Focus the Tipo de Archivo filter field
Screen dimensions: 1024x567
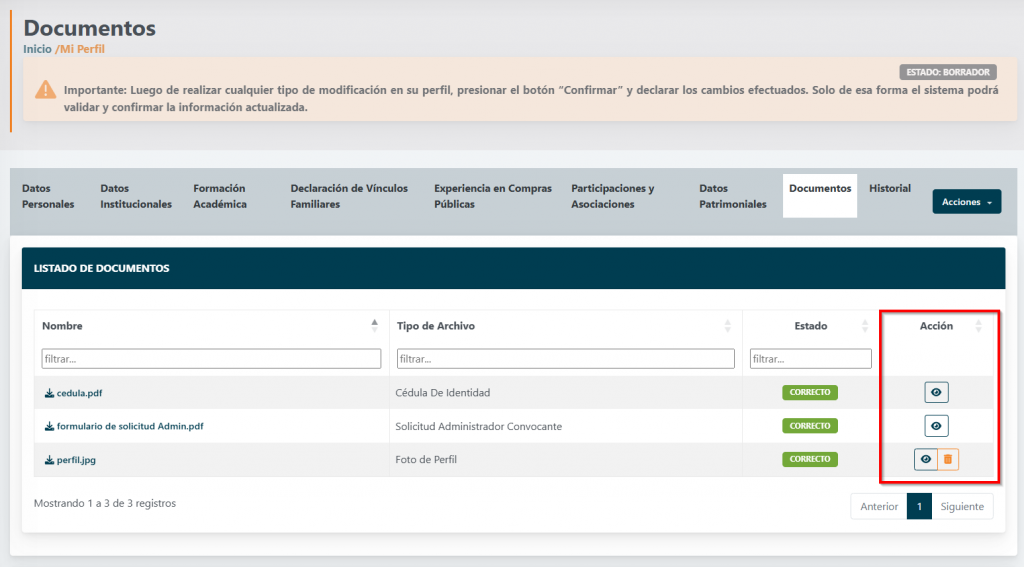click(x=566, y=359)
